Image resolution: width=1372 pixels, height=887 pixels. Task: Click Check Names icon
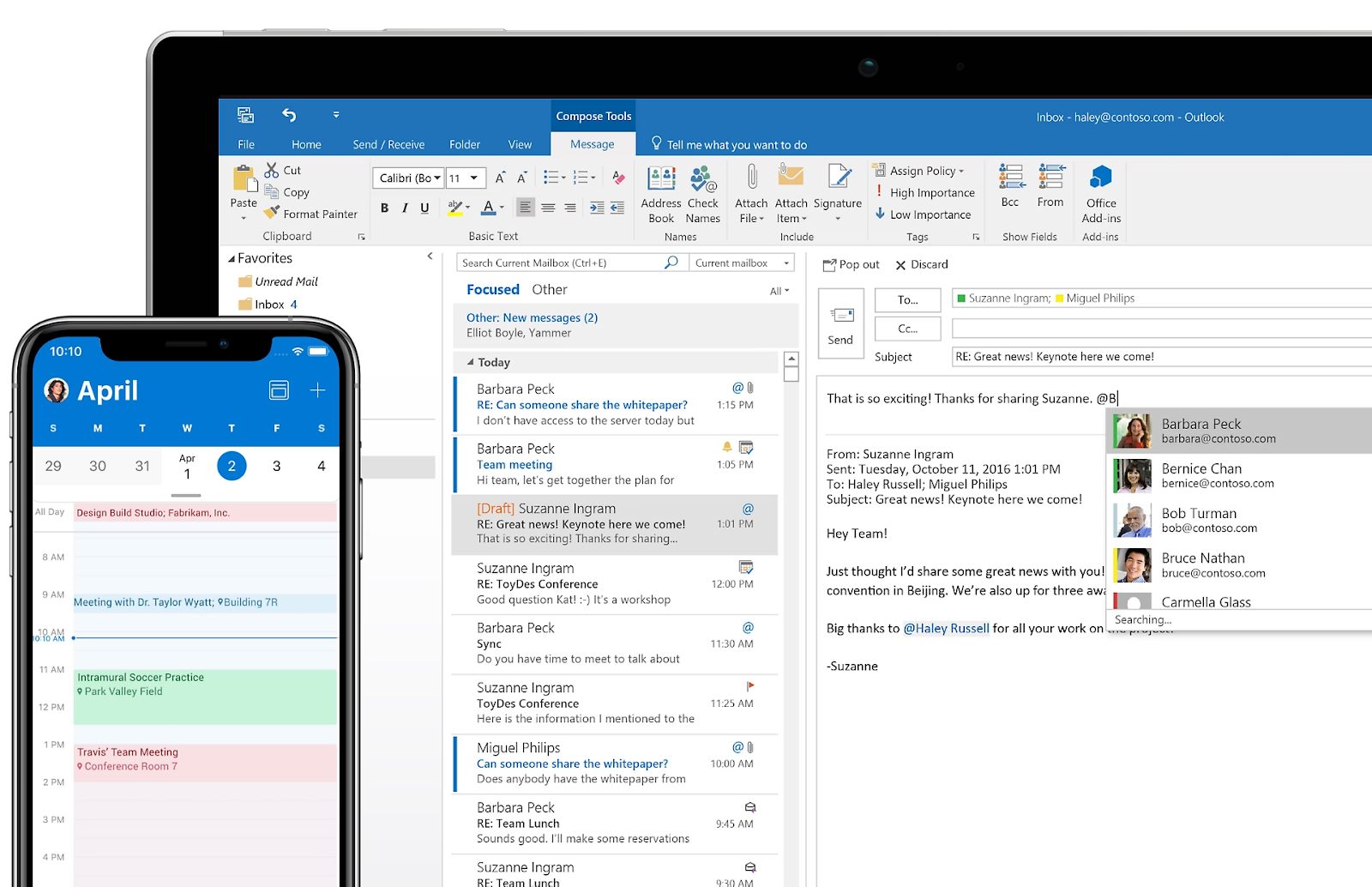pos(703,178)
